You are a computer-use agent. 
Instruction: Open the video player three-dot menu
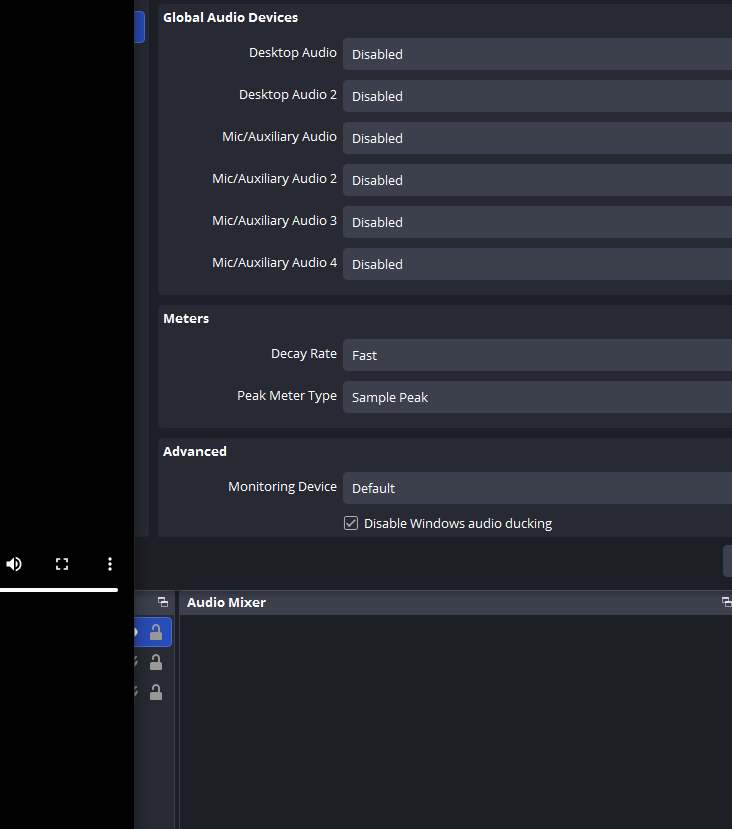(x=110, y=564)
